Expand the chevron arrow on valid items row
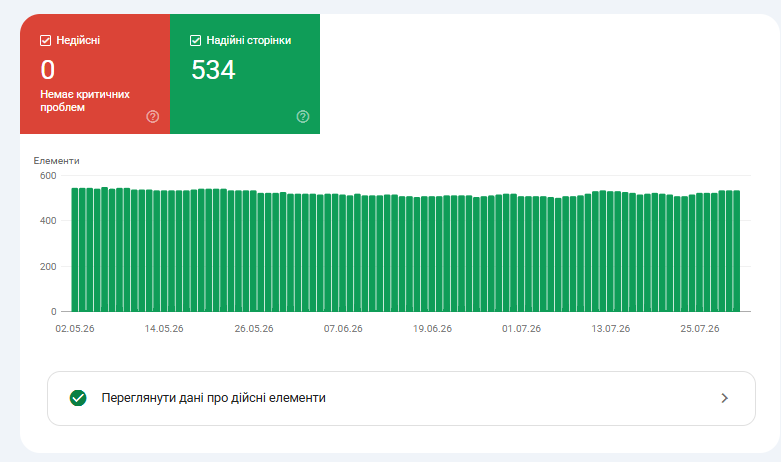 pyautogui.click(x=725, y=398)
